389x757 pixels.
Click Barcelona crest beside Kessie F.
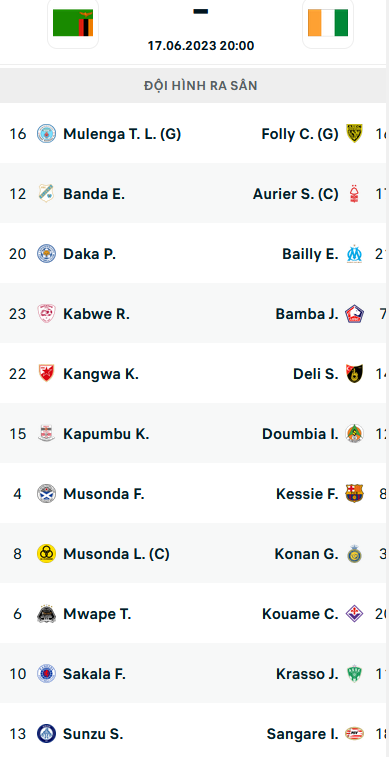(x=355, y=493)
